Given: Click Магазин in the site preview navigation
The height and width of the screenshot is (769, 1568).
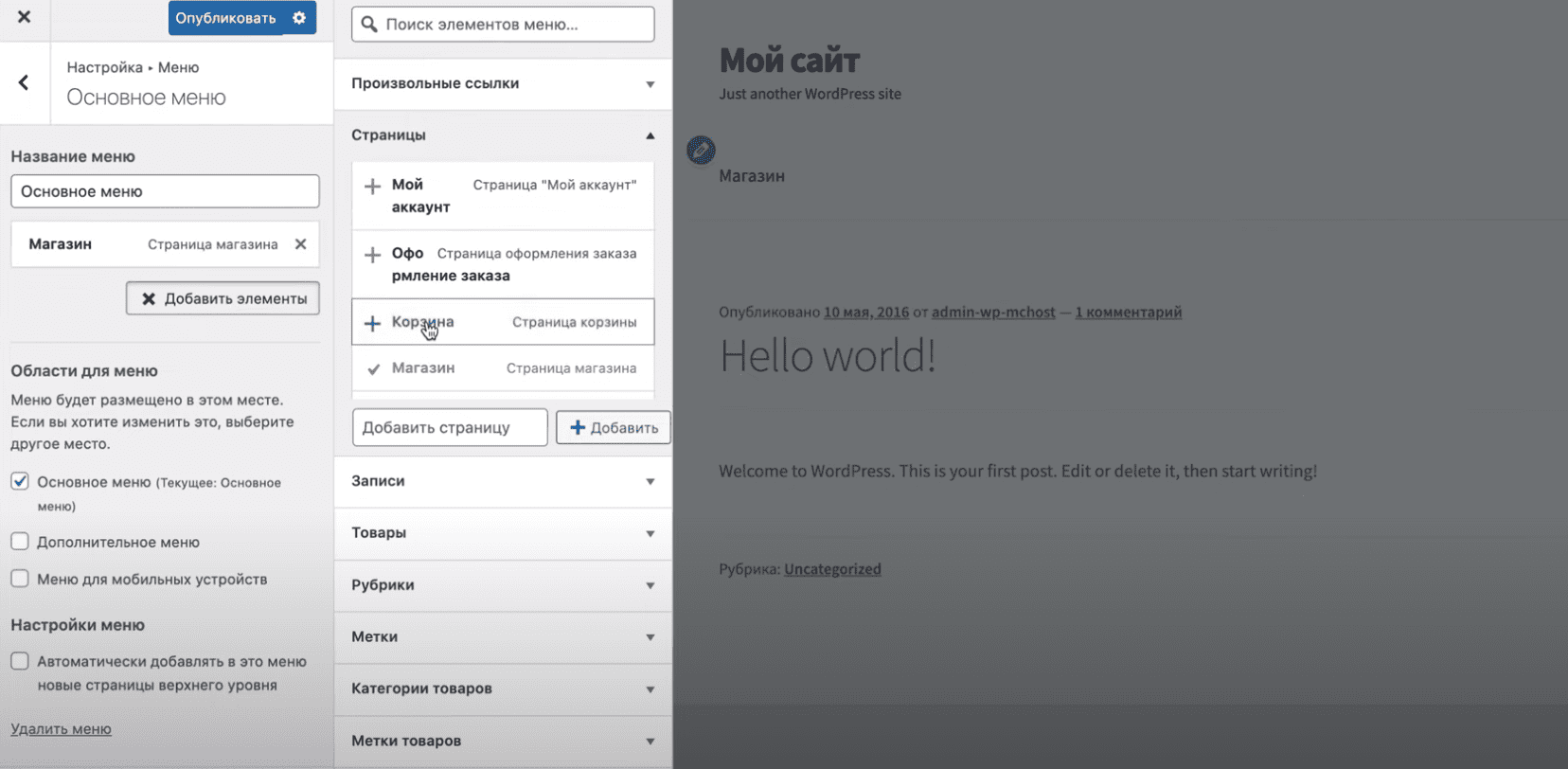Looking at the screenshot, I should 752,176.
